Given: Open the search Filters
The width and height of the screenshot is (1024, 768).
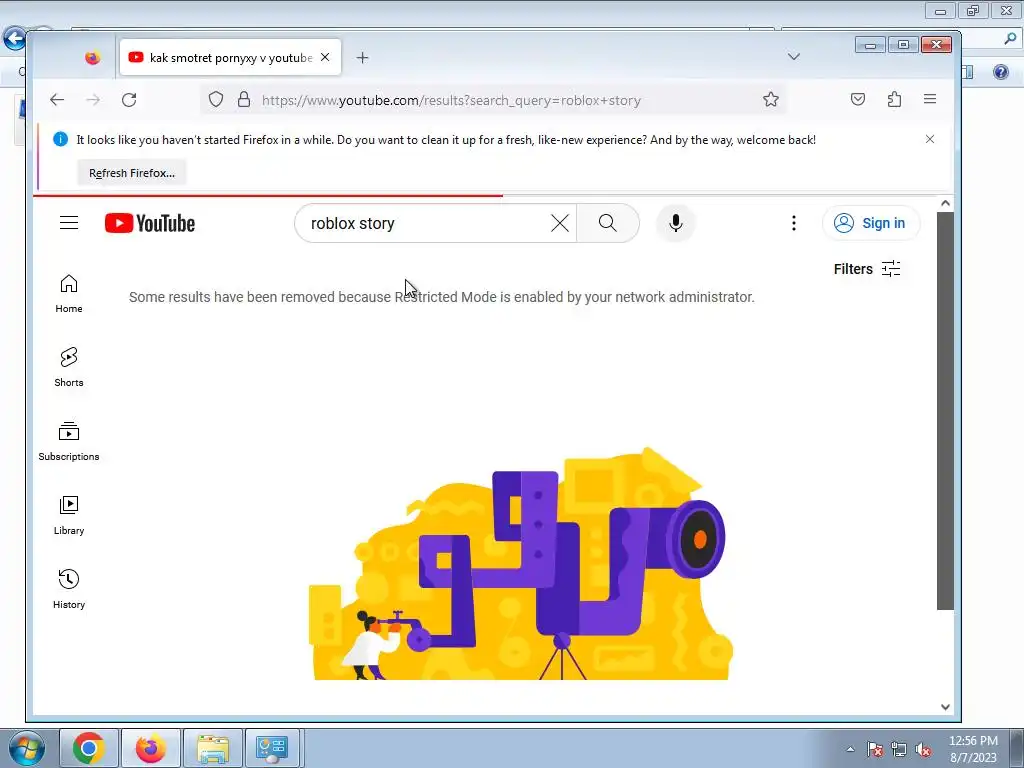Looking at the screenshot, I should pyautogui.click(x=867, y=269).
